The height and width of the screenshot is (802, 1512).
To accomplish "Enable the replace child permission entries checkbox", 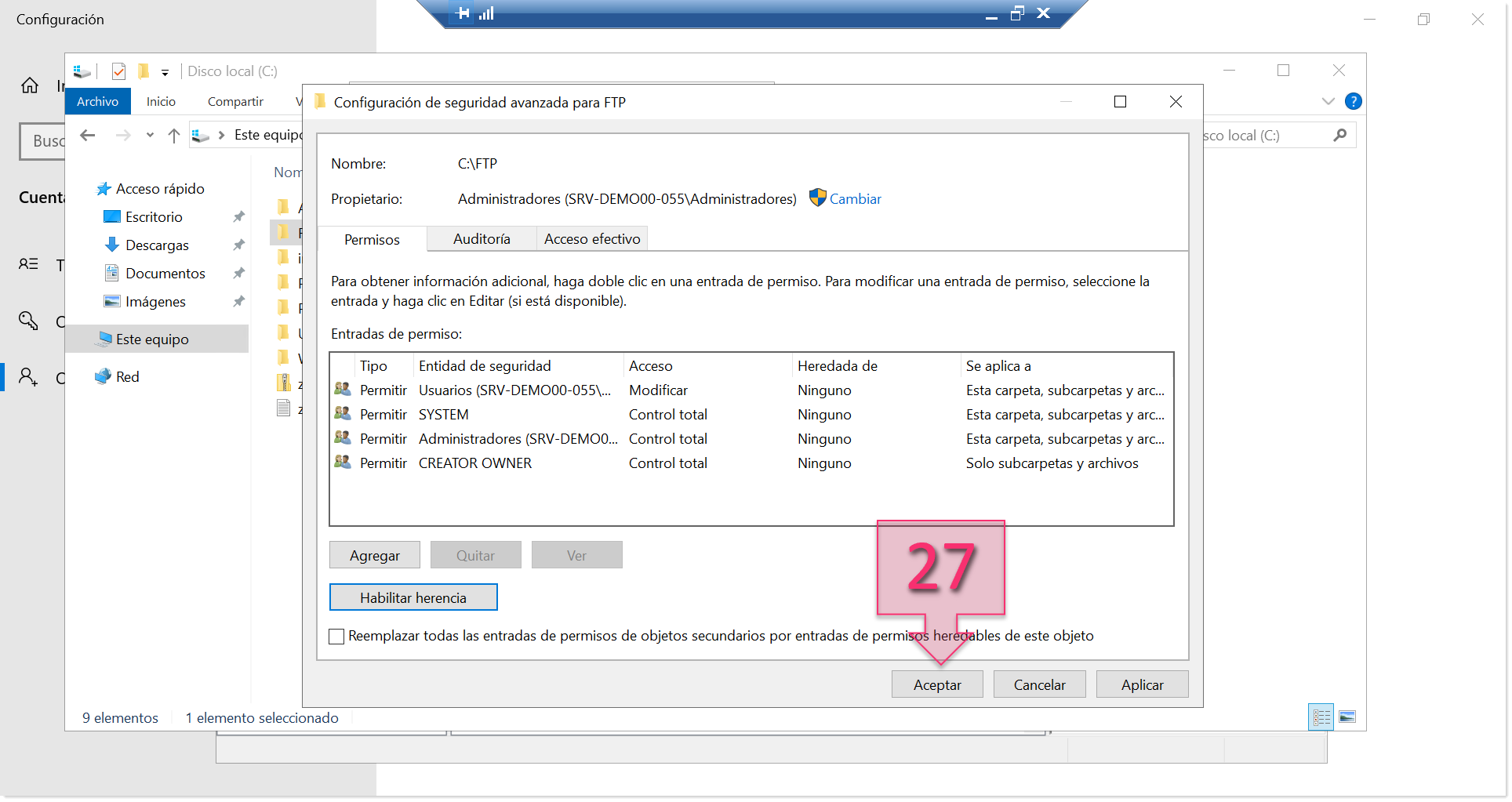I will coord(337,637).
